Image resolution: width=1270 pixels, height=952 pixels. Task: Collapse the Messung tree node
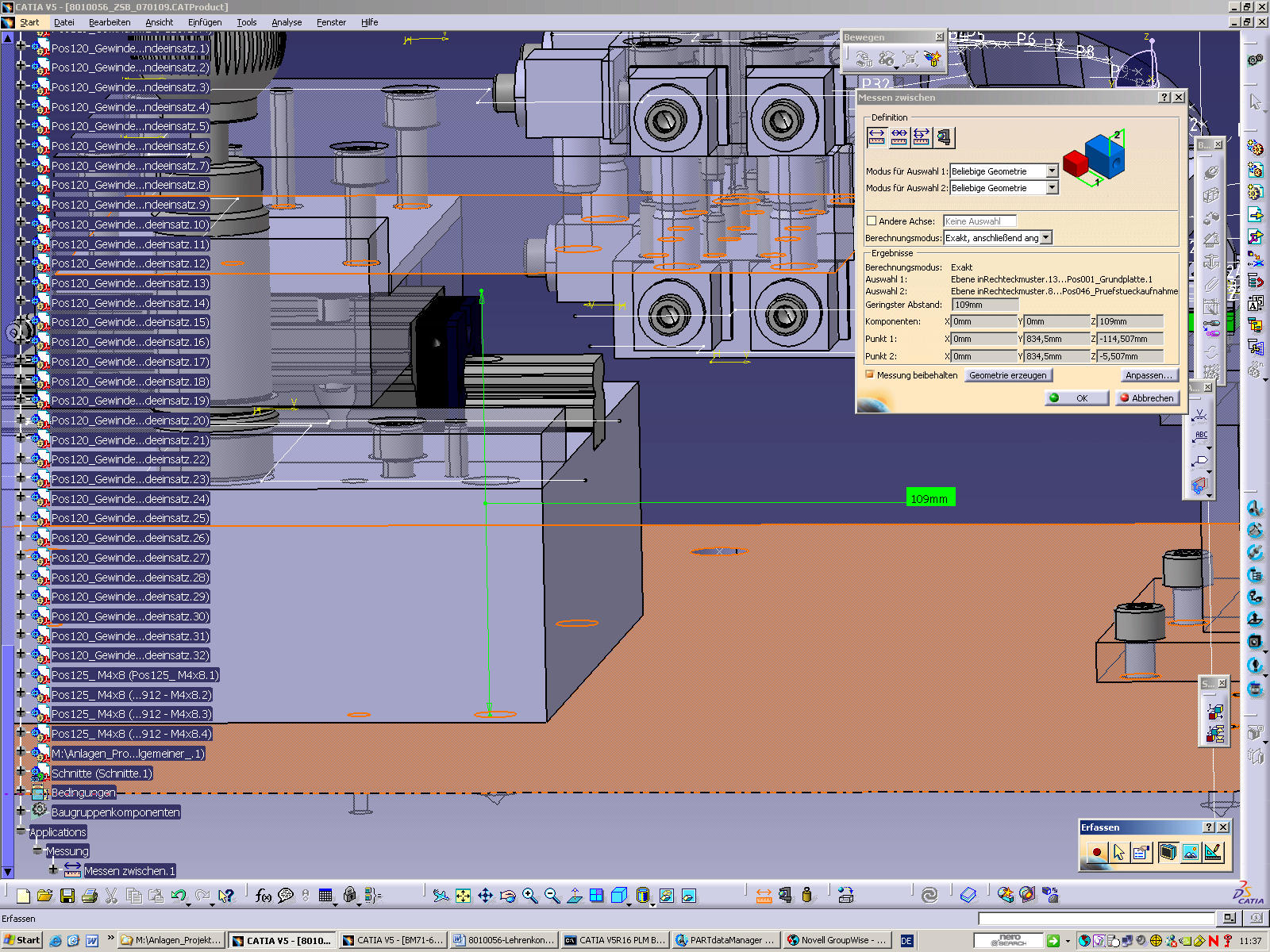pos(37,851)
